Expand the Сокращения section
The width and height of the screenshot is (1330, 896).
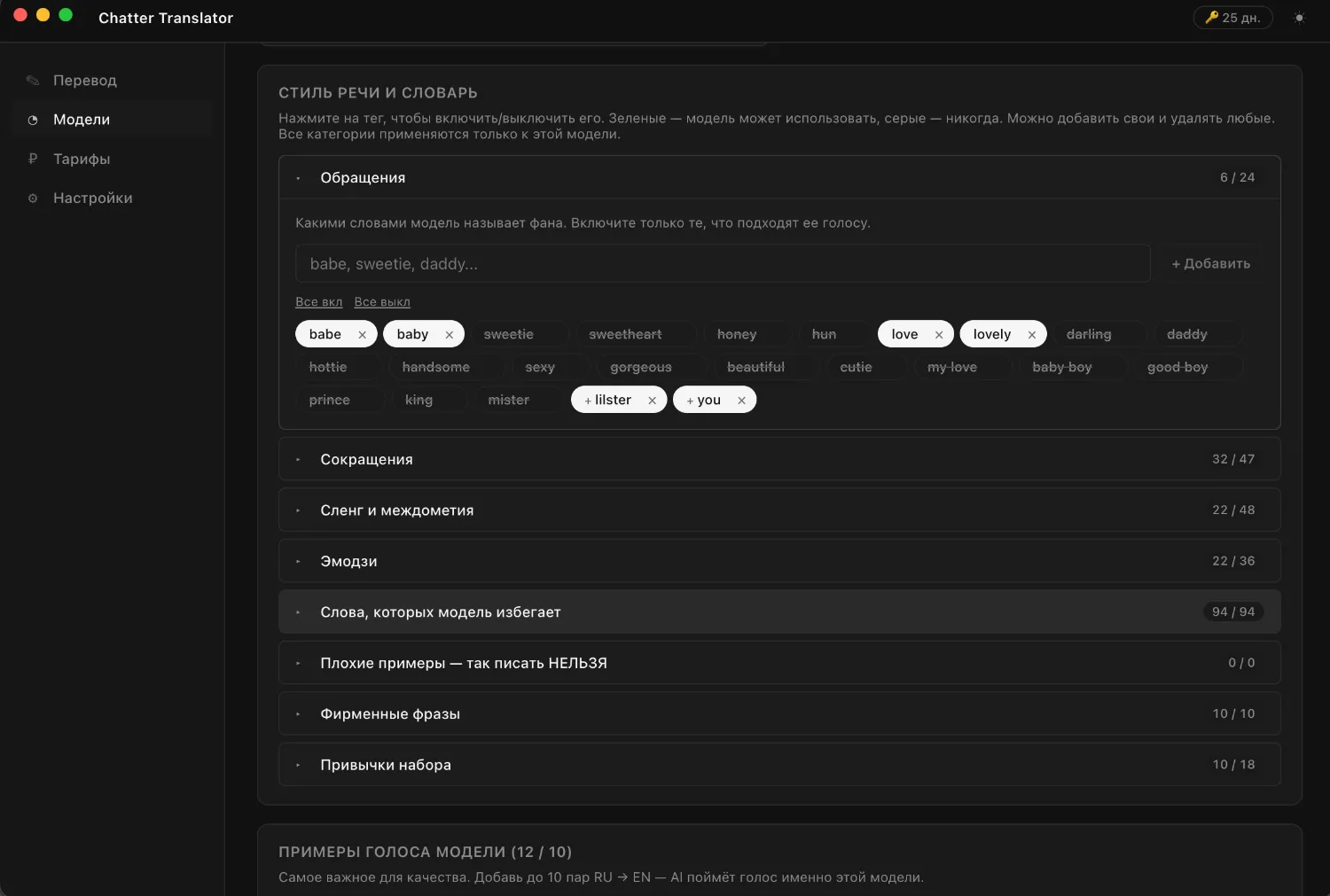click(x=779, y=459)
